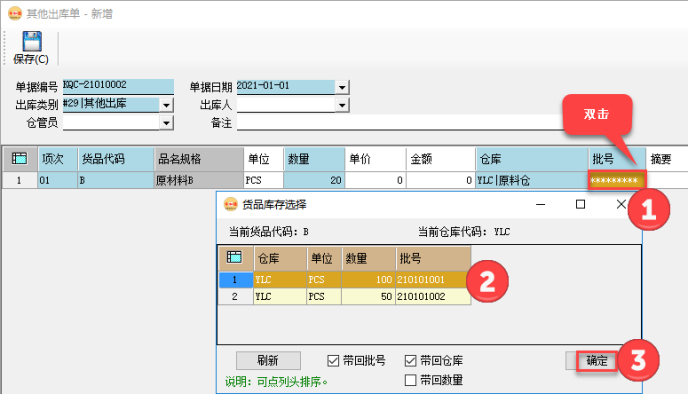Click the 项次 cell showing 01
This screenshot has height=394, width=688.
pos(57,180)
